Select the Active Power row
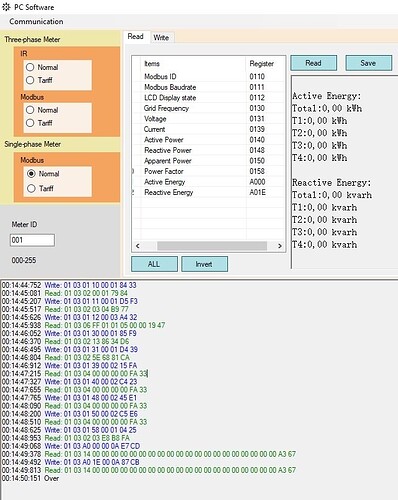398x500 pixels. [209, 140]
